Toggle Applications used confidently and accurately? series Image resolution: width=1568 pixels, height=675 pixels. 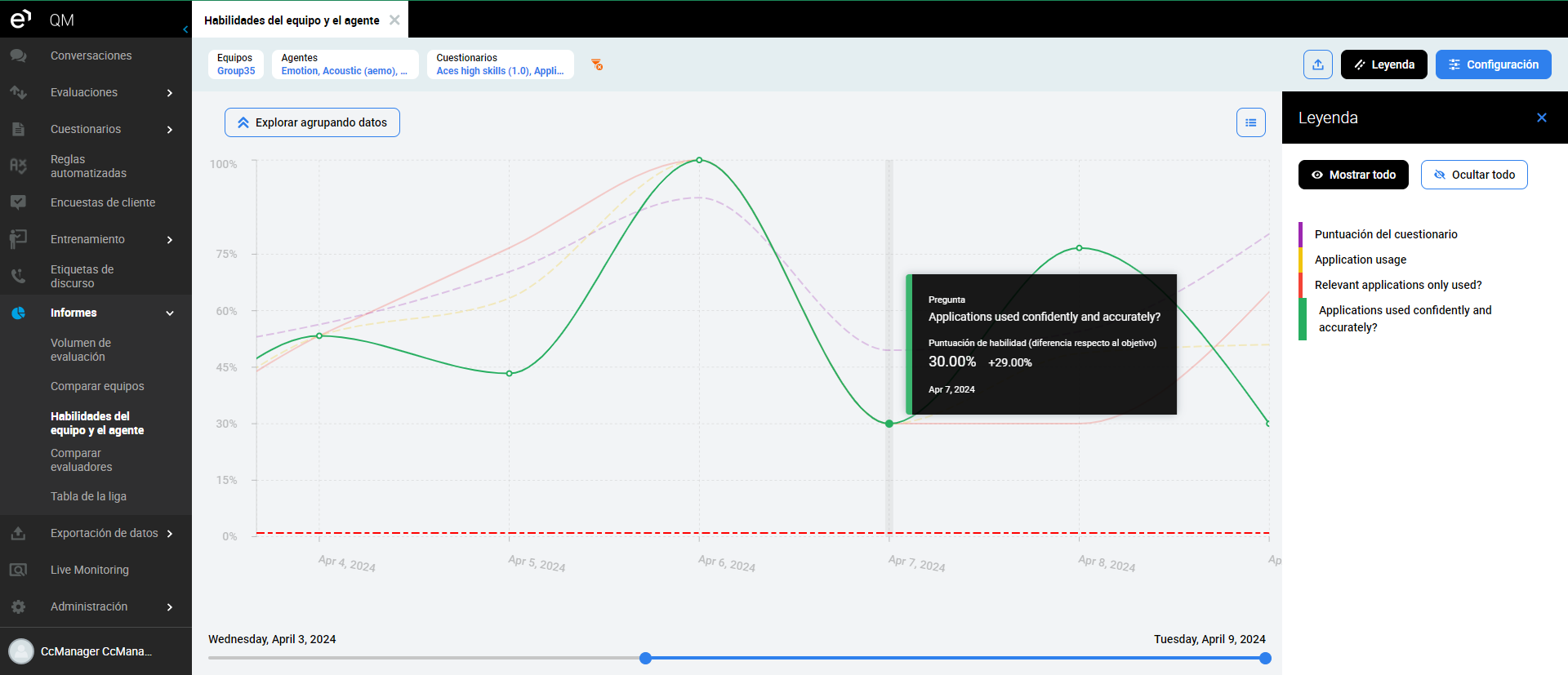pyautogui.click(x=1405, y=318)
